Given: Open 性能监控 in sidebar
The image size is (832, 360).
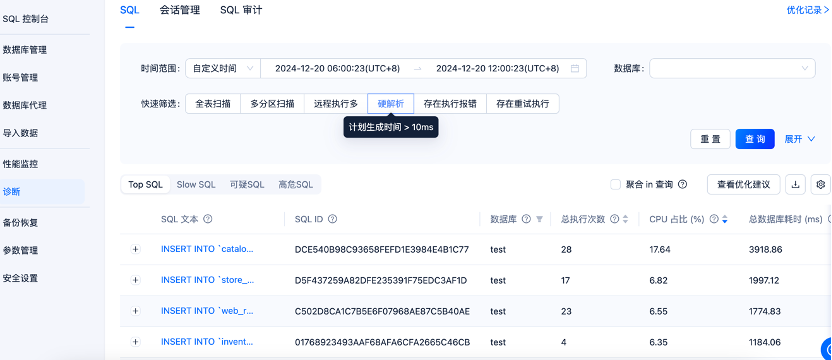Looking at the screenshot, I should click(x=20, y=164).
